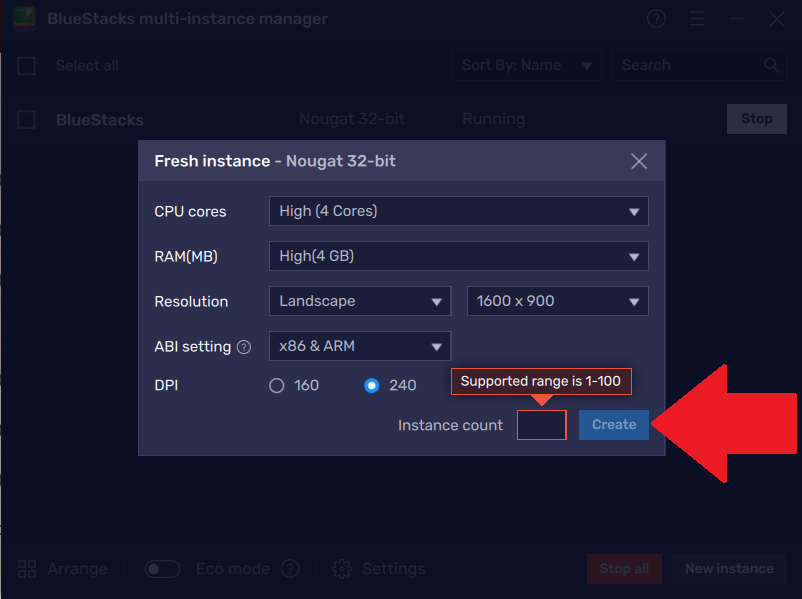802x599 pixels.
Task: Open the hamburger menu in the title bar
Action: [697, 19]
